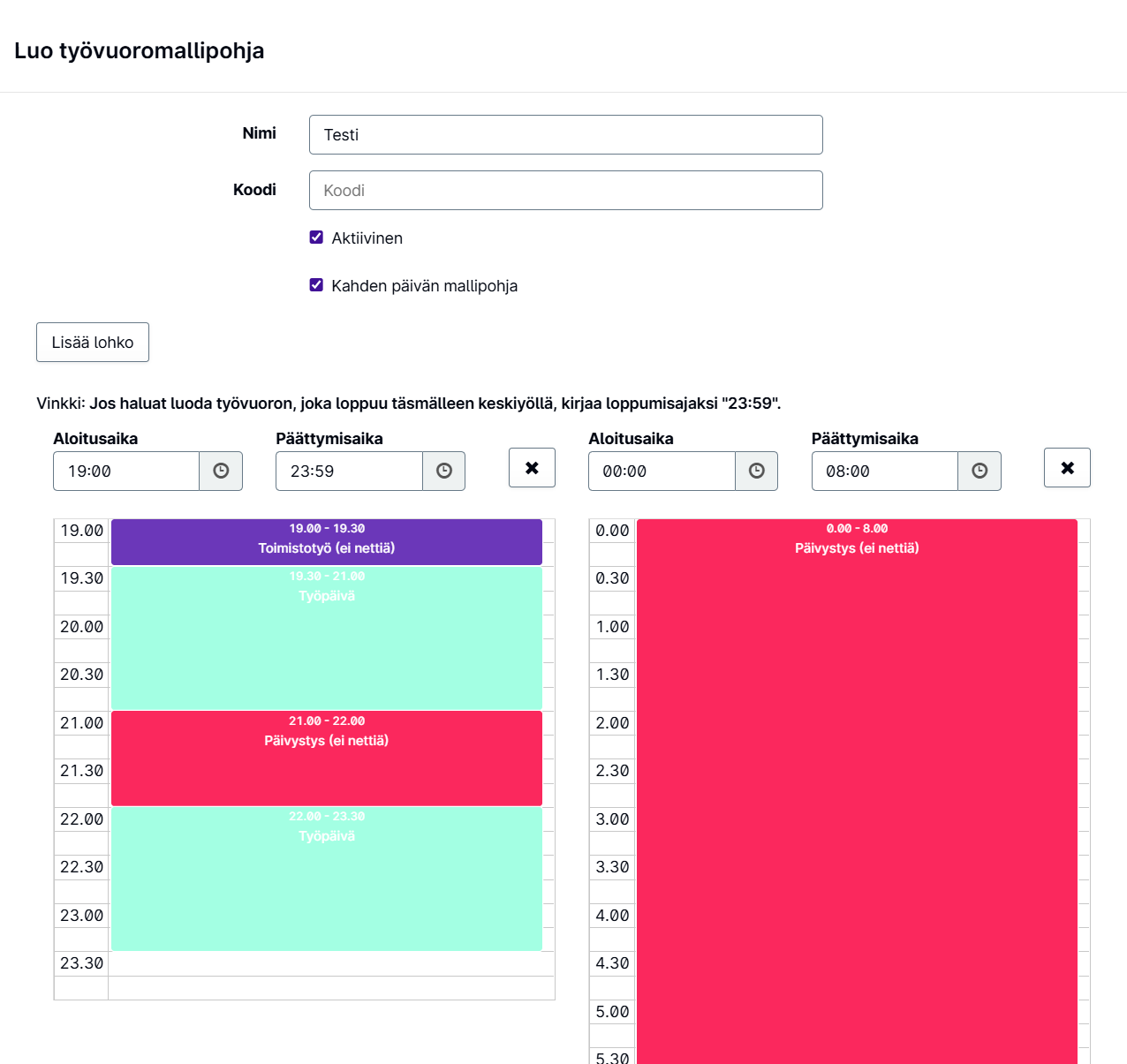The width and height of the screenshot is (1127, 1064).
Task: Remove the 00:00–08:00 block with X
Action: click(1067, 468)
